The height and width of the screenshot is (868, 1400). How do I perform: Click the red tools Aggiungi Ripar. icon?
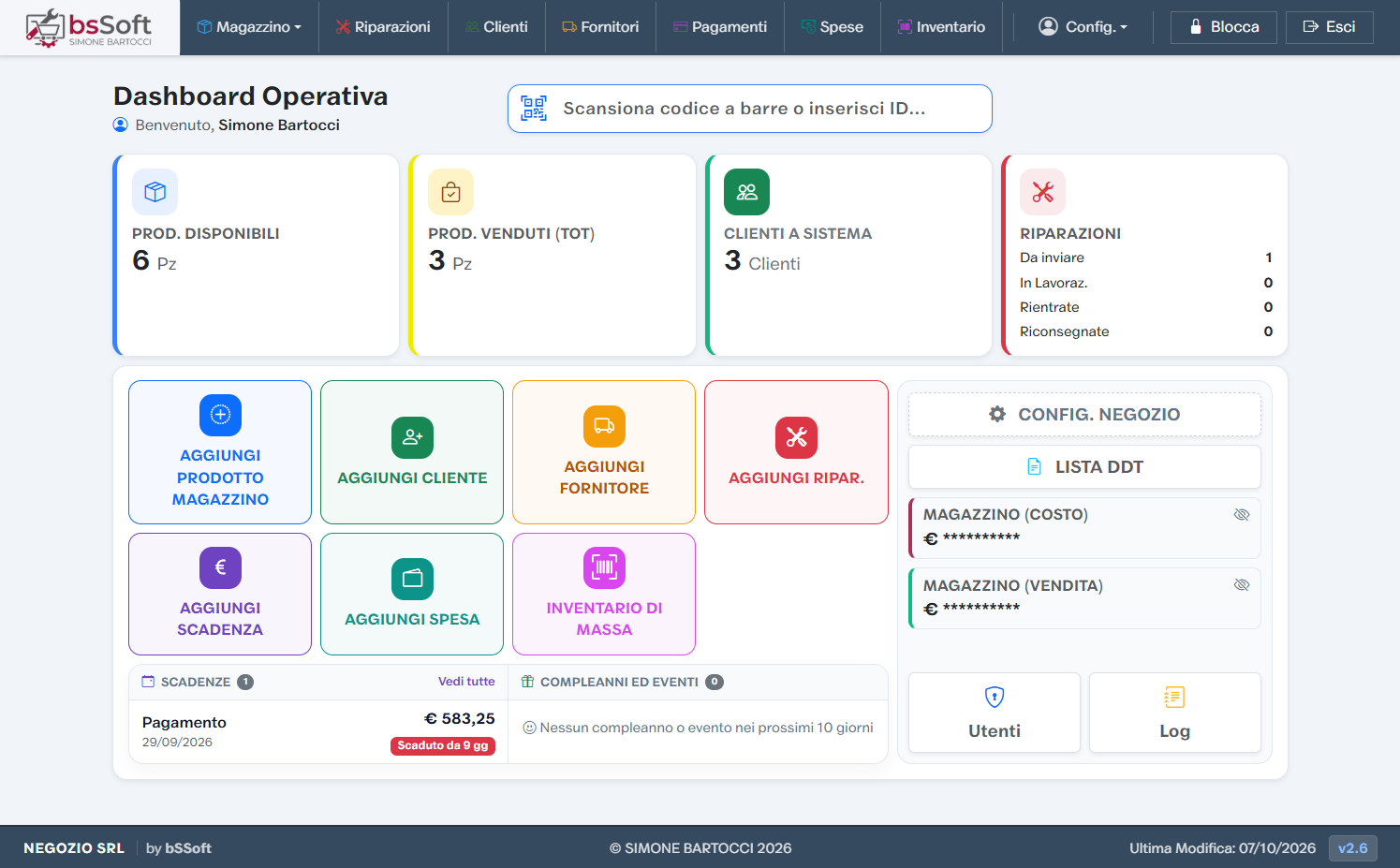pyautogui.click(x=796, y=437)
